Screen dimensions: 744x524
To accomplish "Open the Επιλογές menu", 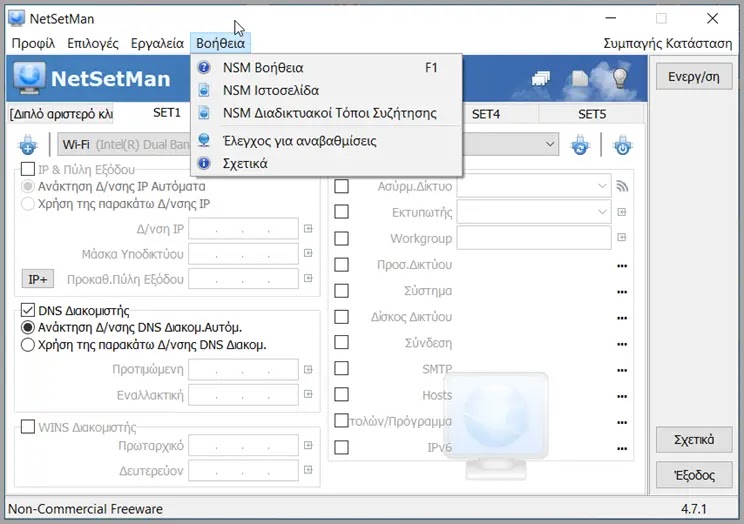I will click(x=93, y=43).
